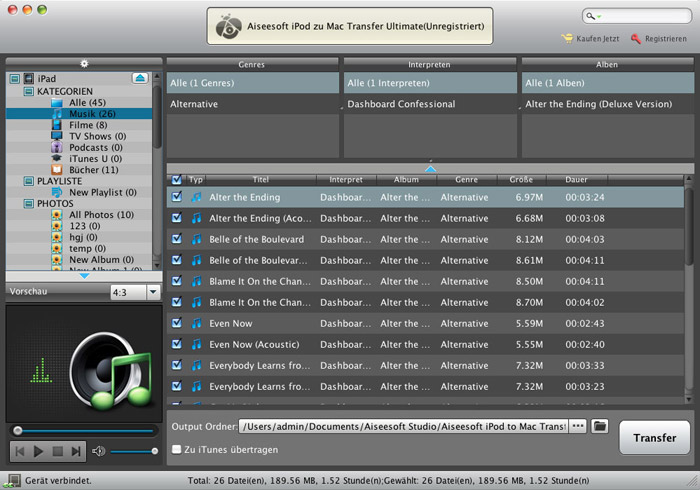Image resolution: width=700 pixels, height=490 pixels.
Task: Click the search magnifier icon
Action: [590, 16]
